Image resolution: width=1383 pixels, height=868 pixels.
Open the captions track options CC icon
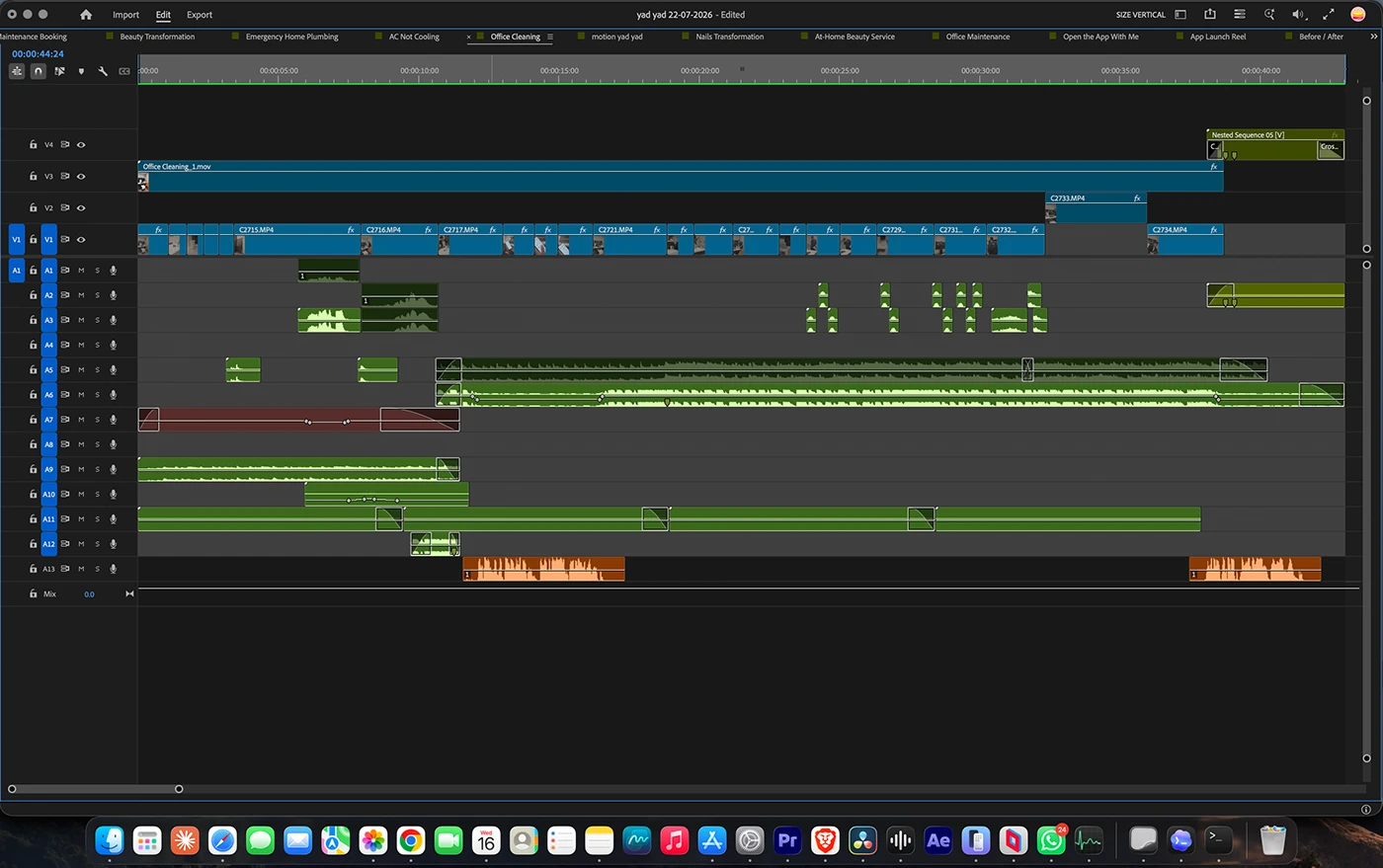click(124, 71)
